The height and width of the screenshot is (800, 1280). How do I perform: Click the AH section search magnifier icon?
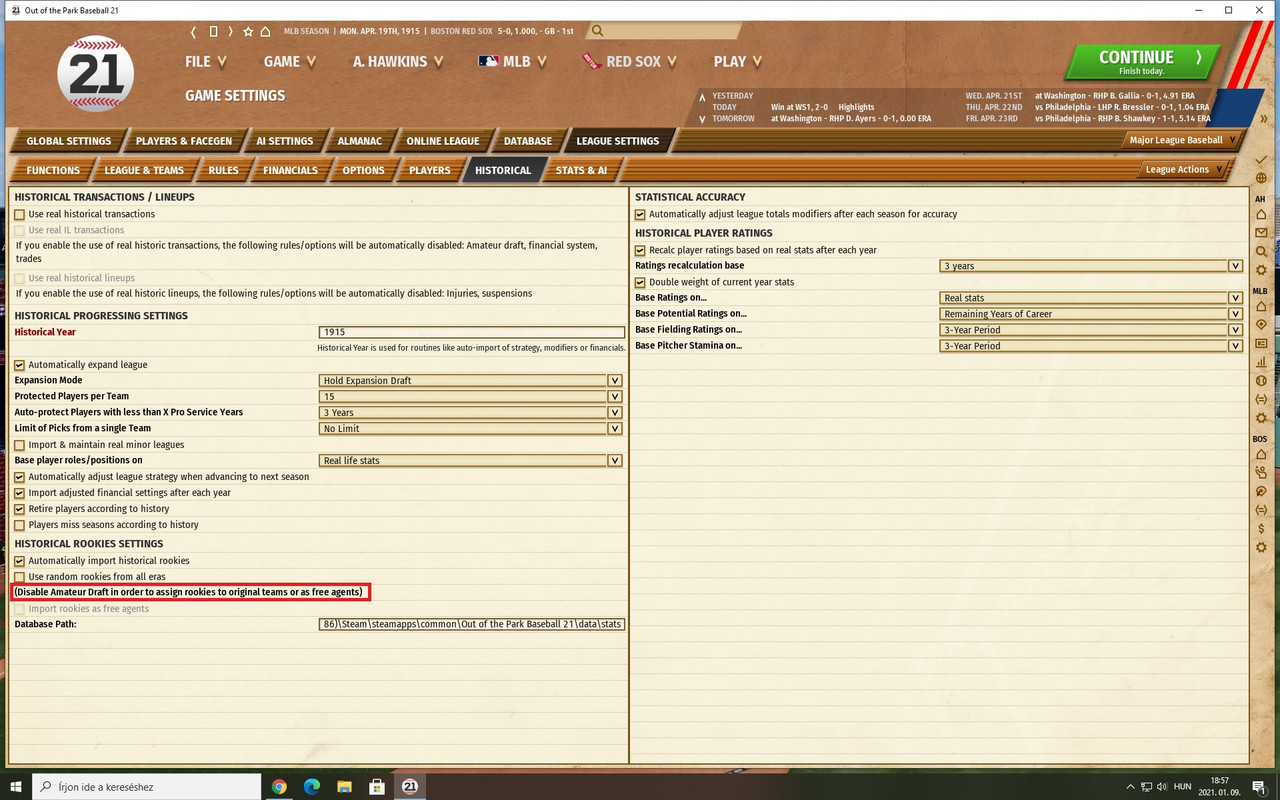[x=1261, y=252]
